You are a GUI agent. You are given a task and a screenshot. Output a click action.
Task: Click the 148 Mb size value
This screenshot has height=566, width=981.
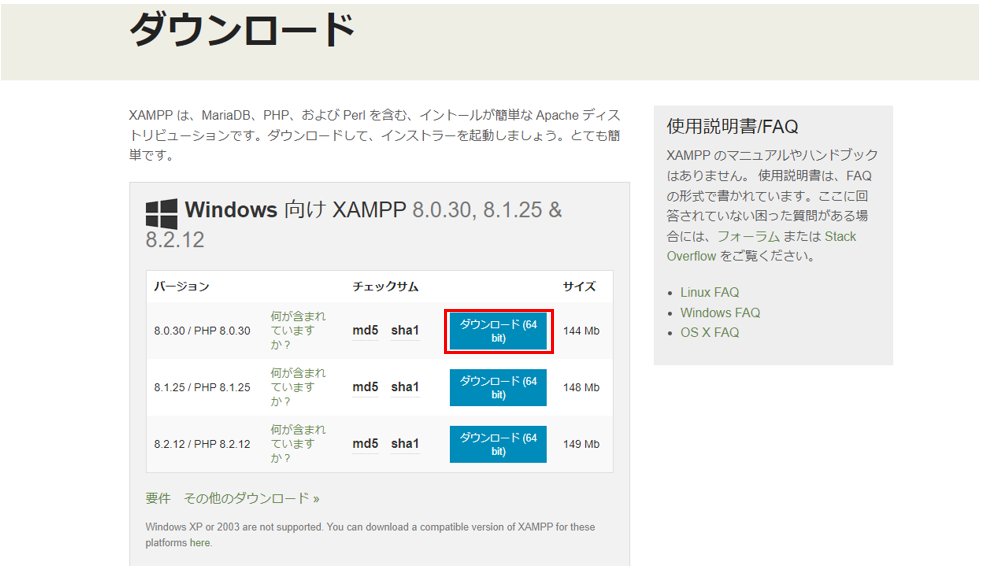(x=581, y=388)
